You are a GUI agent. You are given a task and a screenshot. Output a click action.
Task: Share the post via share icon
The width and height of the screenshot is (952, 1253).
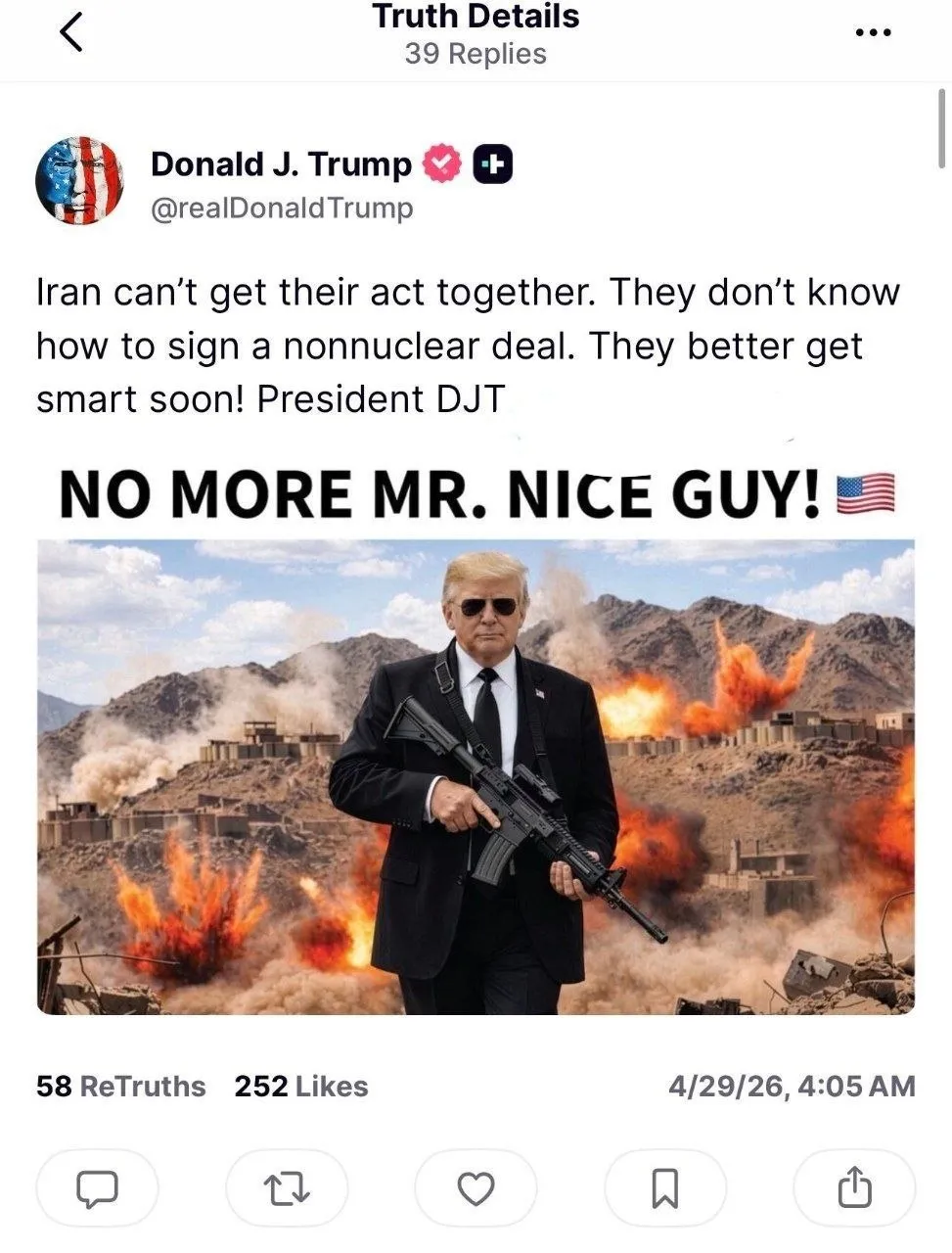click(x=854, y=1187)
